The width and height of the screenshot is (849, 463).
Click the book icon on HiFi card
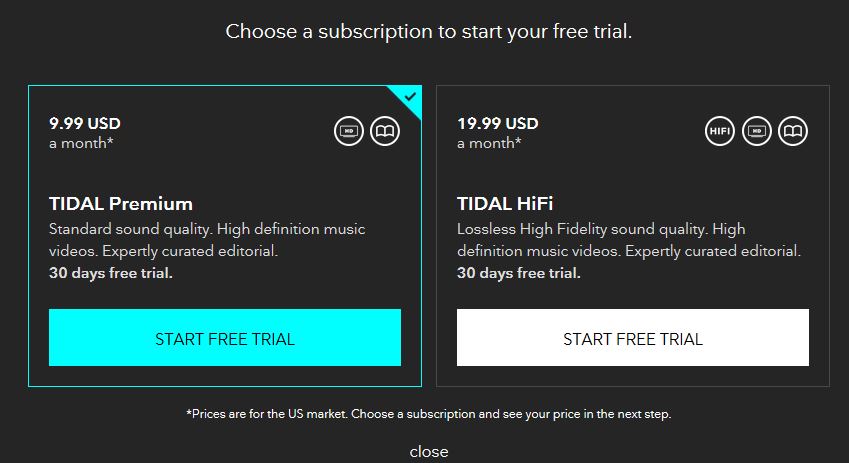[793, 131]
